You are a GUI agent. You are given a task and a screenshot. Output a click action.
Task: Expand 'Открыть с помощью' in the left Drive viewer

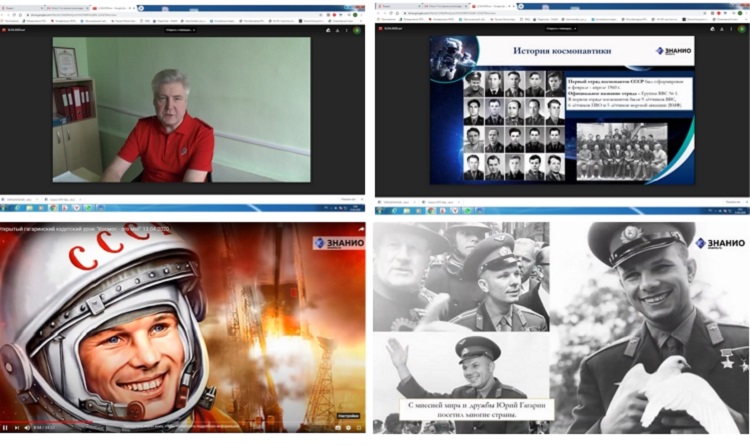[182, 30]
